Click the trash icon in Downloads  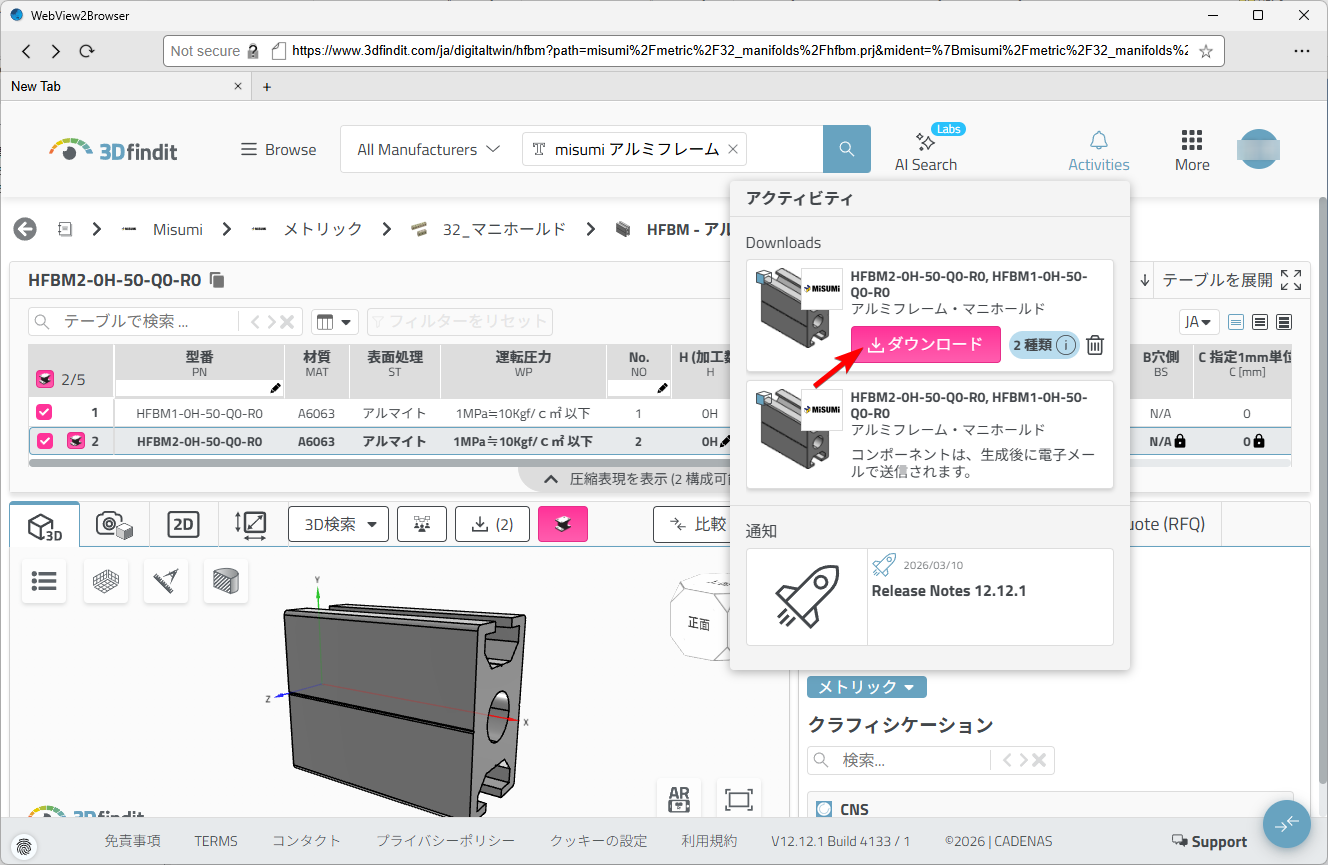tap(1095, 345)
